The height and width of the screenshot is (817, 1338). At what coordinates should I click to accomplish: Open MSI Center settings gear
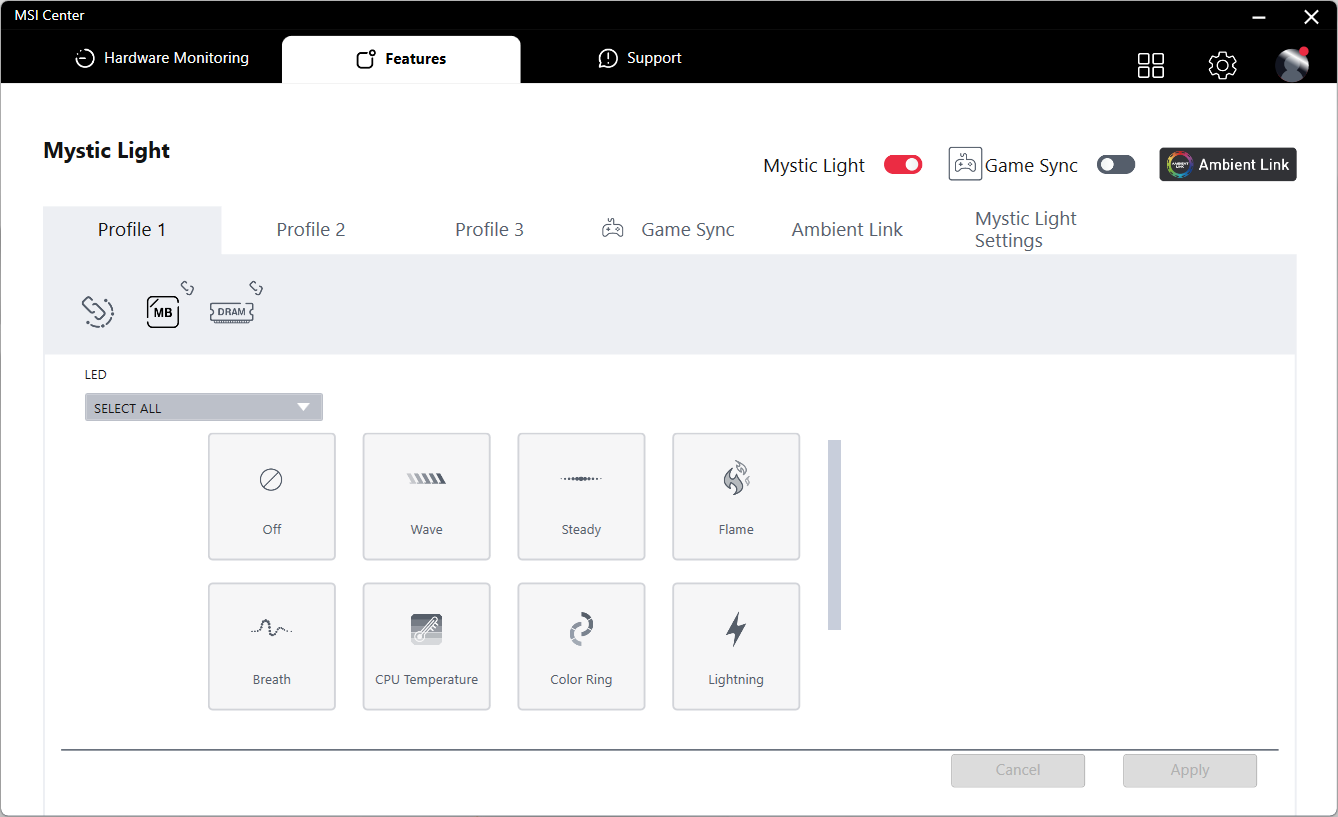tap(1222, 65)
